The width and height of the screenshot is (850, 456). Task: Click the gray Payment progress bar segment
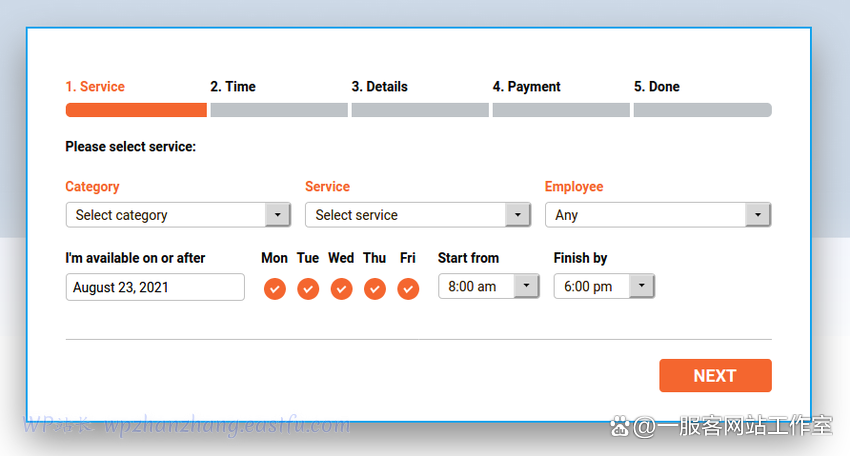[561, 110]
